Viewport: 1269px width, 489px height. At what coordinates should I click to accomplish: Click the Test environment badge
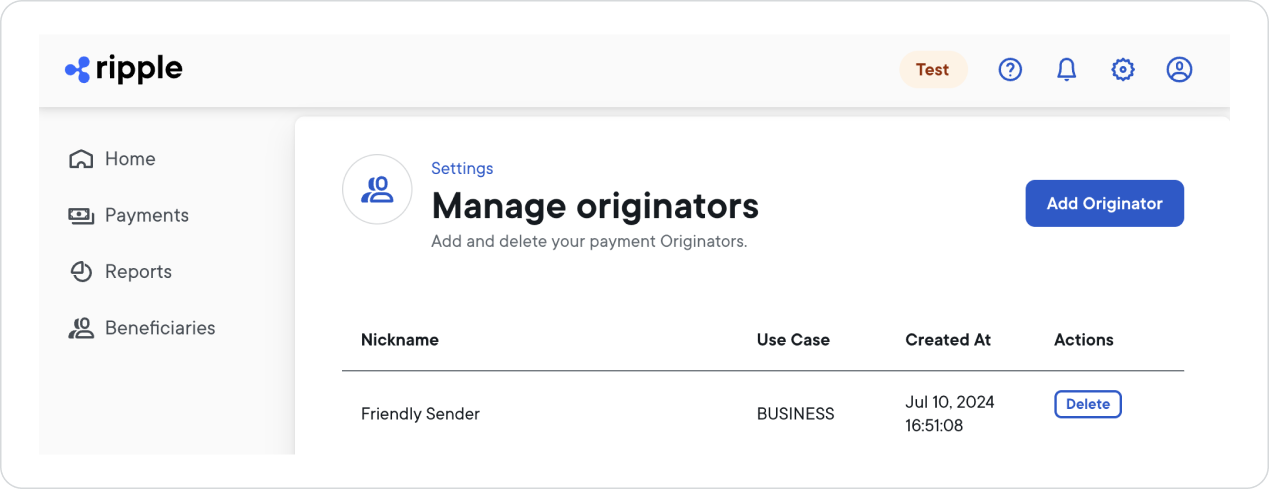(932, 70)
